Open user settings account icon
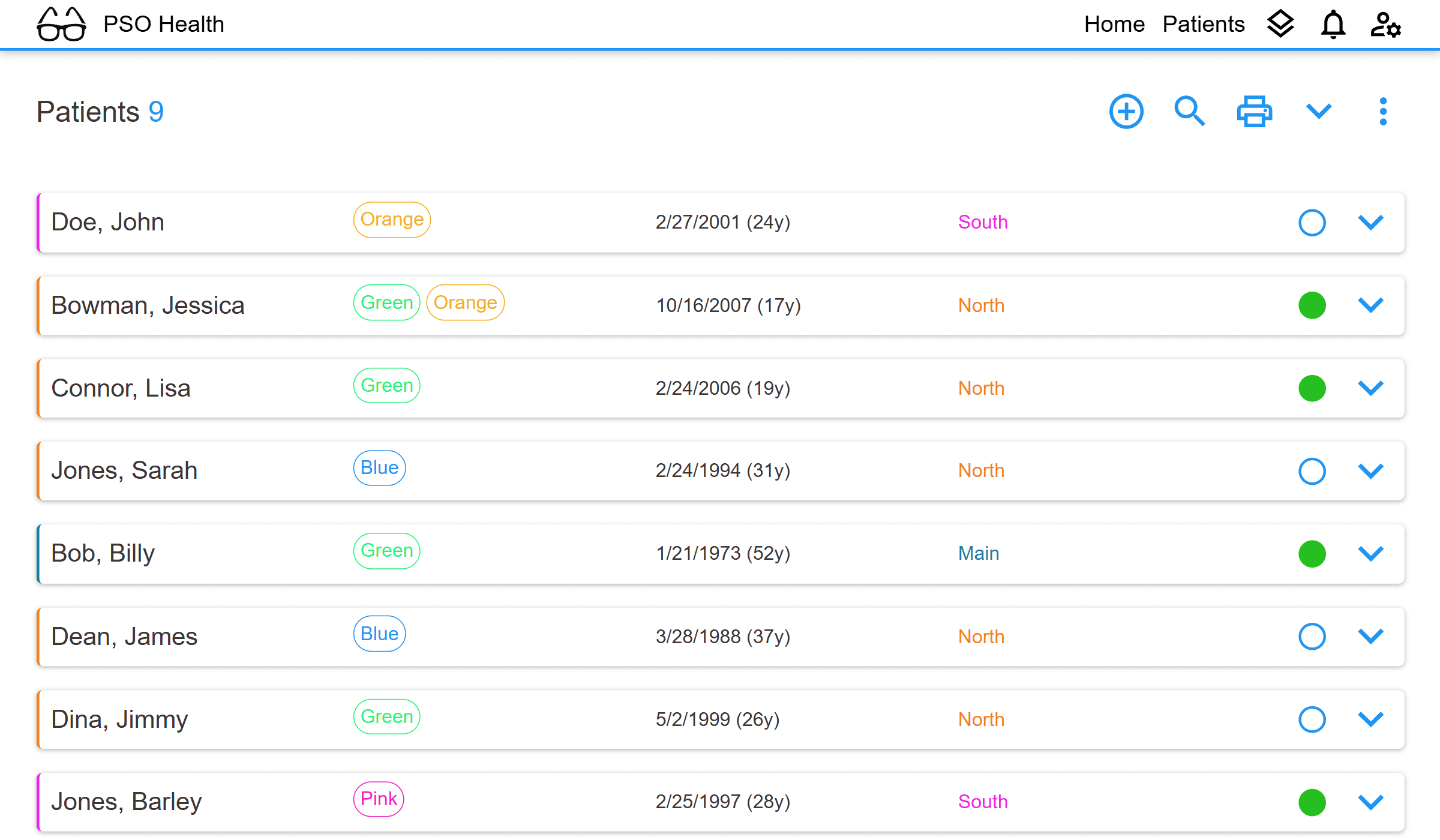 (1385, 25)
